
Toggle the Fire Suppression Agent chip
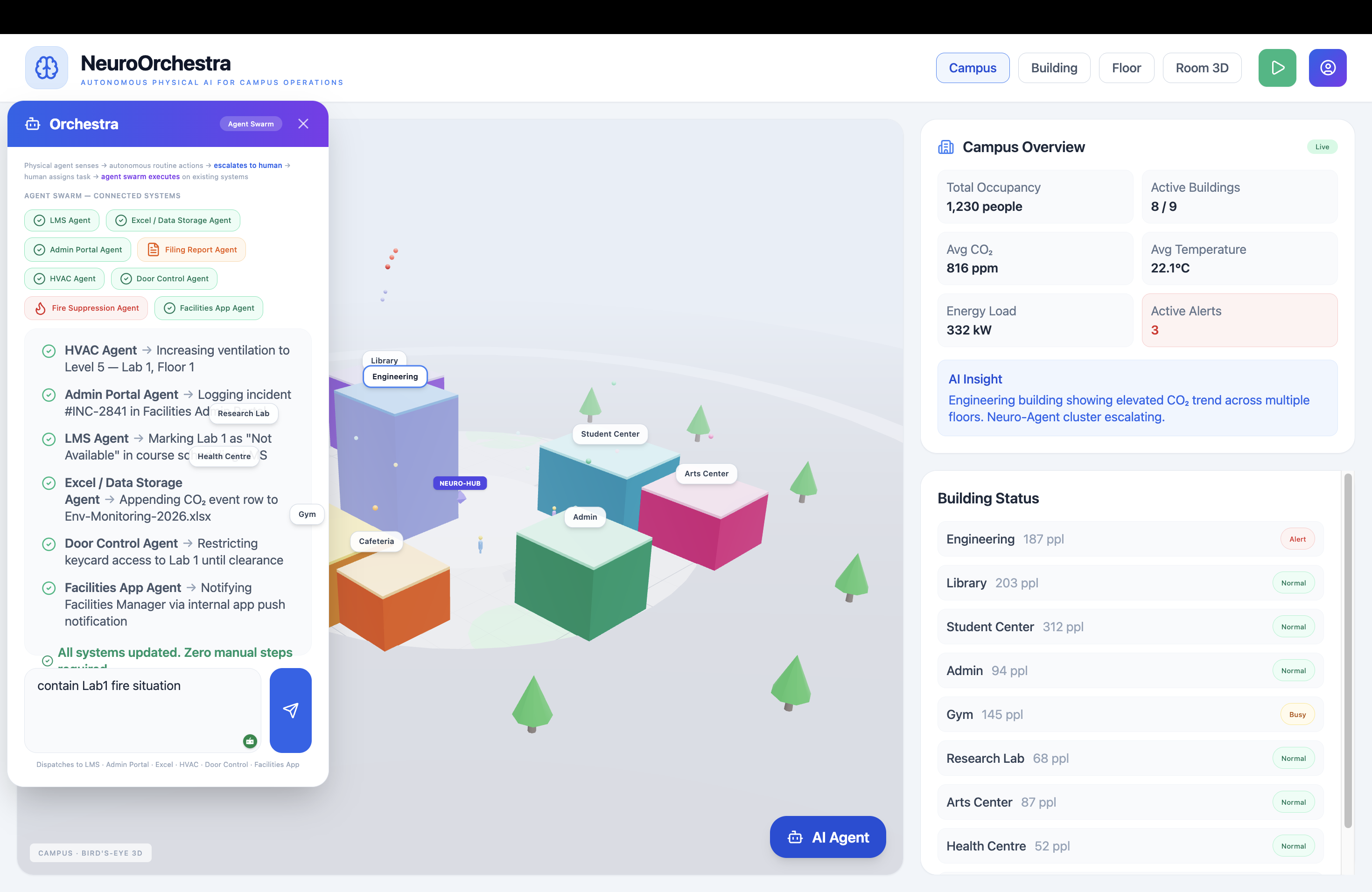click(x=86, y=308)
